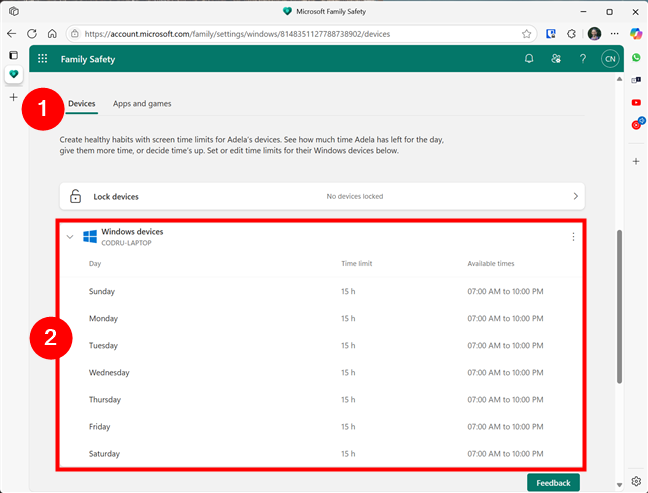Go to the browser home page

[52, 33]
